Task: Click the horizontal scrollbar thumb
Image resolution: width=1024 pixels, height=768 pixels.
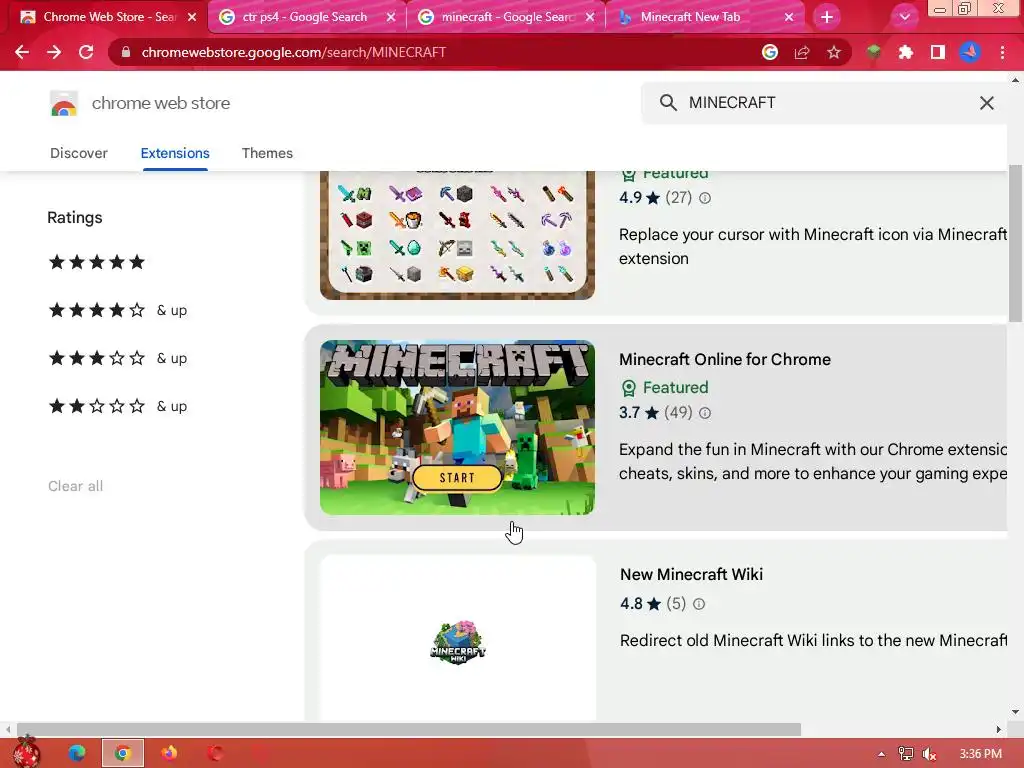Action: click(409, 729)
